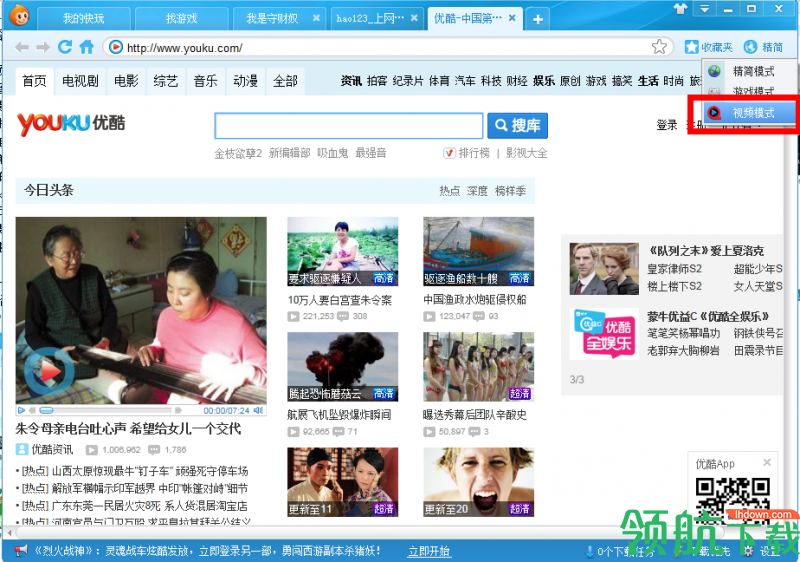Screen dimensions: 800x562
Task: Open the 纪录片 channel link
Action: pos(408,81)
